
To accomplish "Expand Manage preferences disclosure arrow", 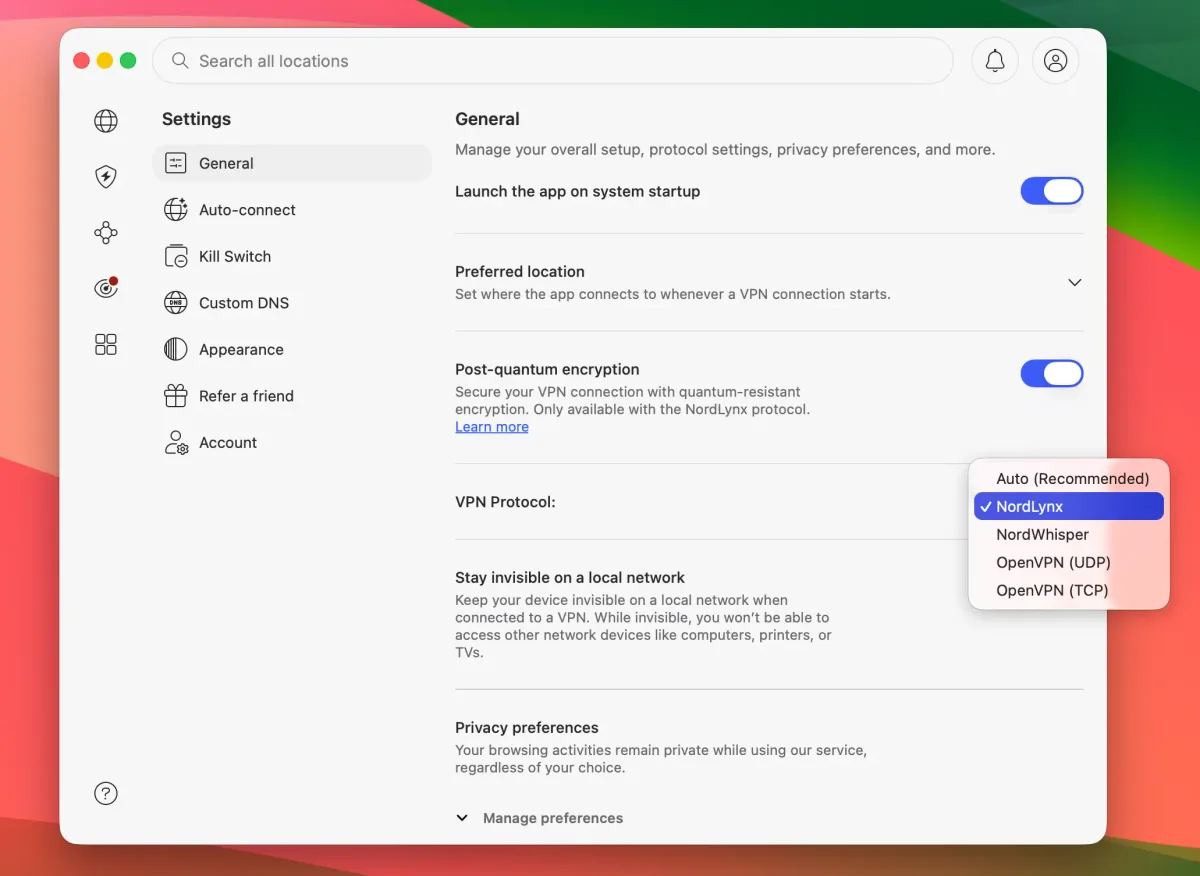I will pyautogui.click(x=462, y=818).
